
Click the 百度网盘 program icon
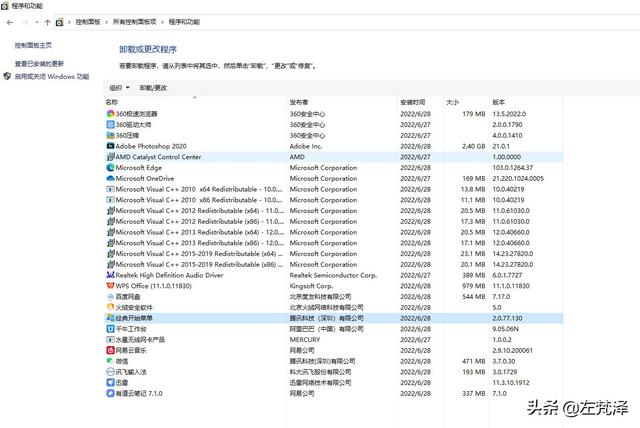110,297
